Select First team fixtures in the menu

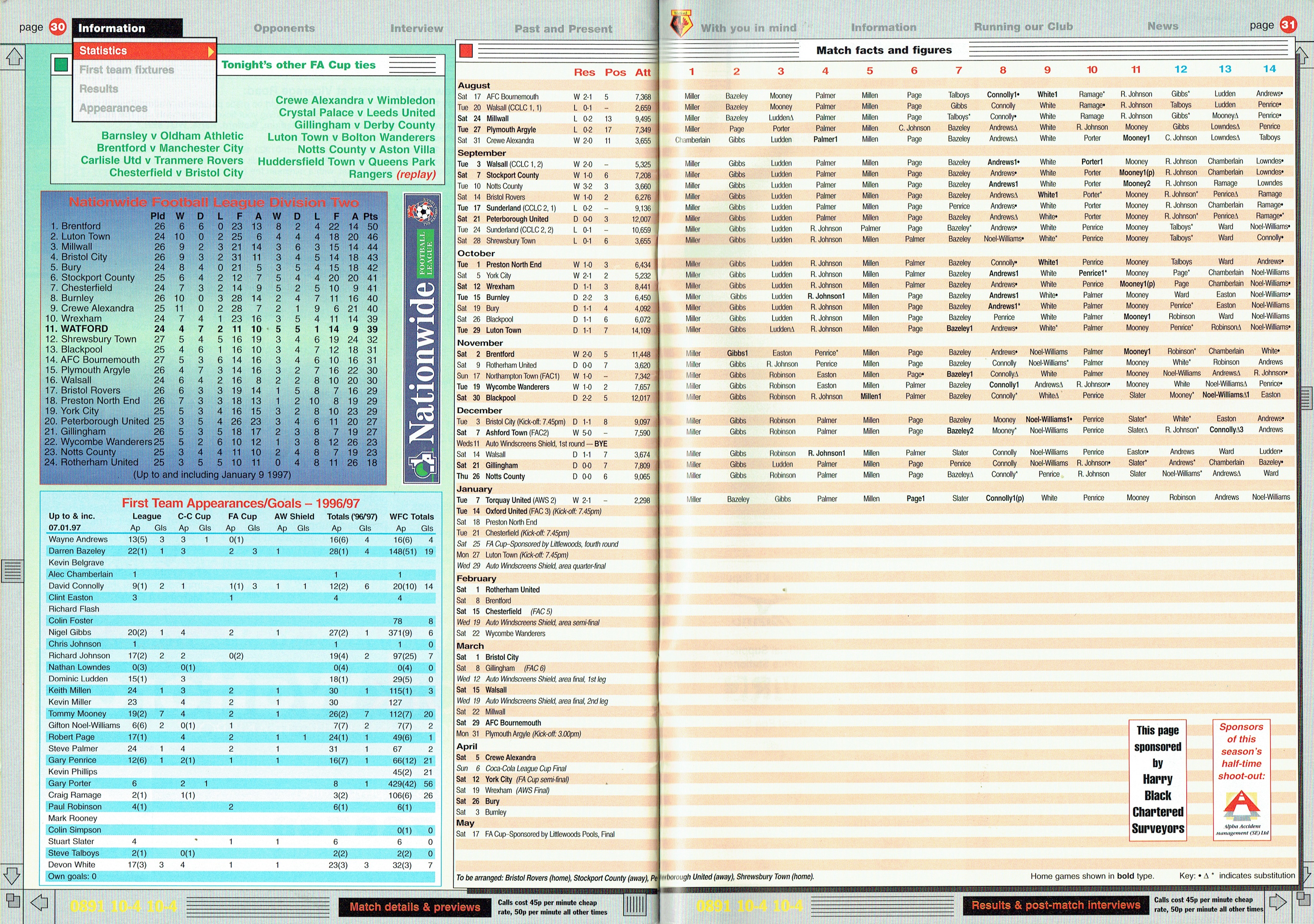[126, 70]
